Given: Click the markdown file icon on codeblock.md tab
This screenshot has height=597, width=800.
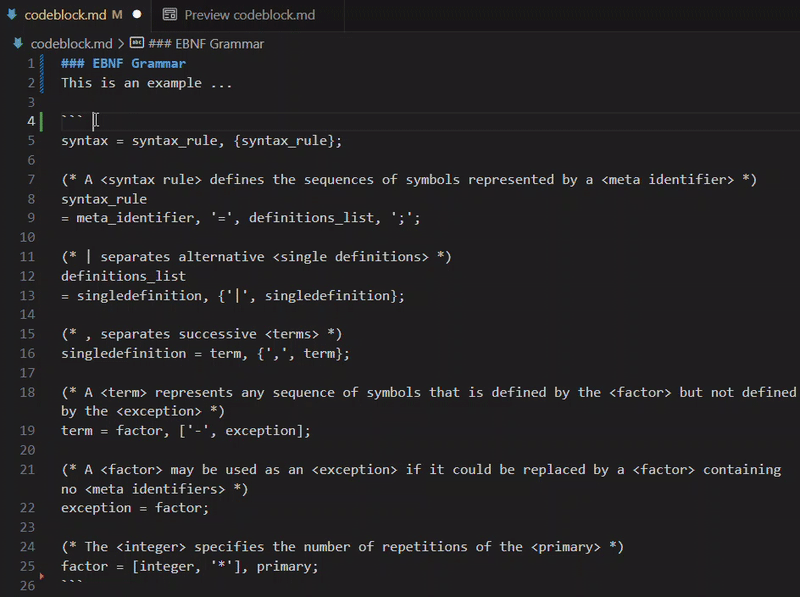Looking at the screenshot, I should point(12,15).
